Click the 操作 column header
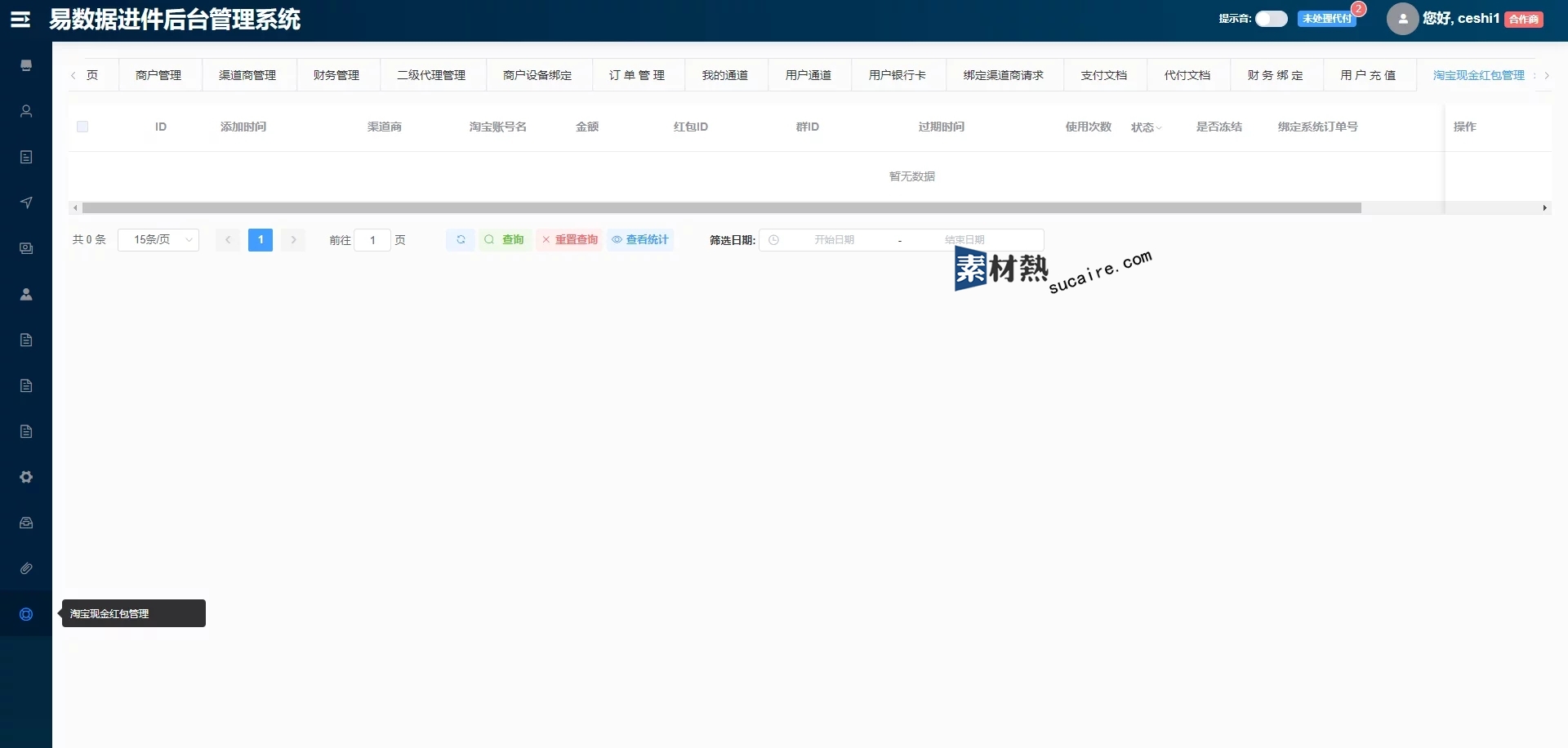Screen dimensions: 1568x748 pos(1465,127)
